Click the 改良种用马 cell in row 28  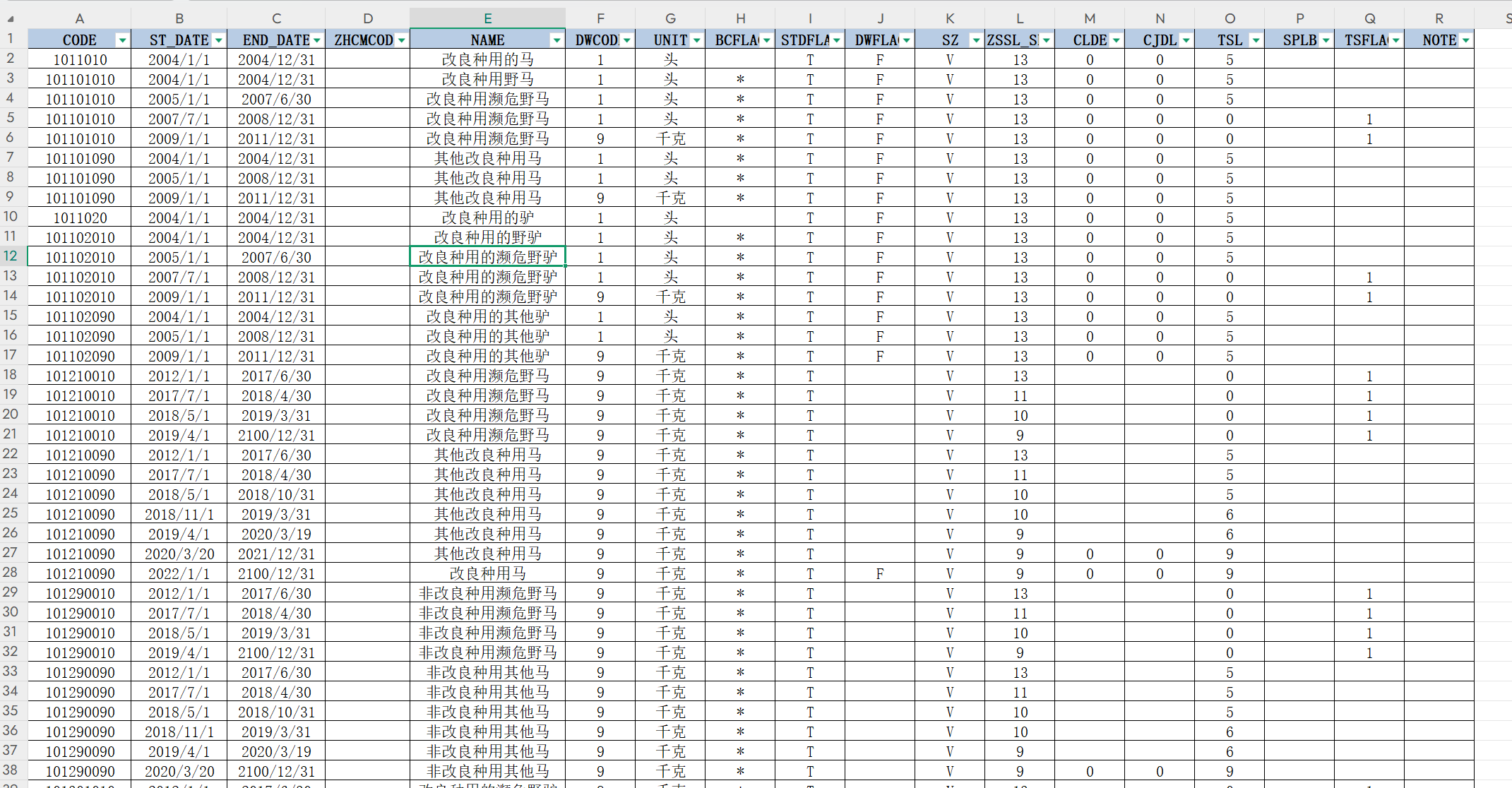click(487, 573)
